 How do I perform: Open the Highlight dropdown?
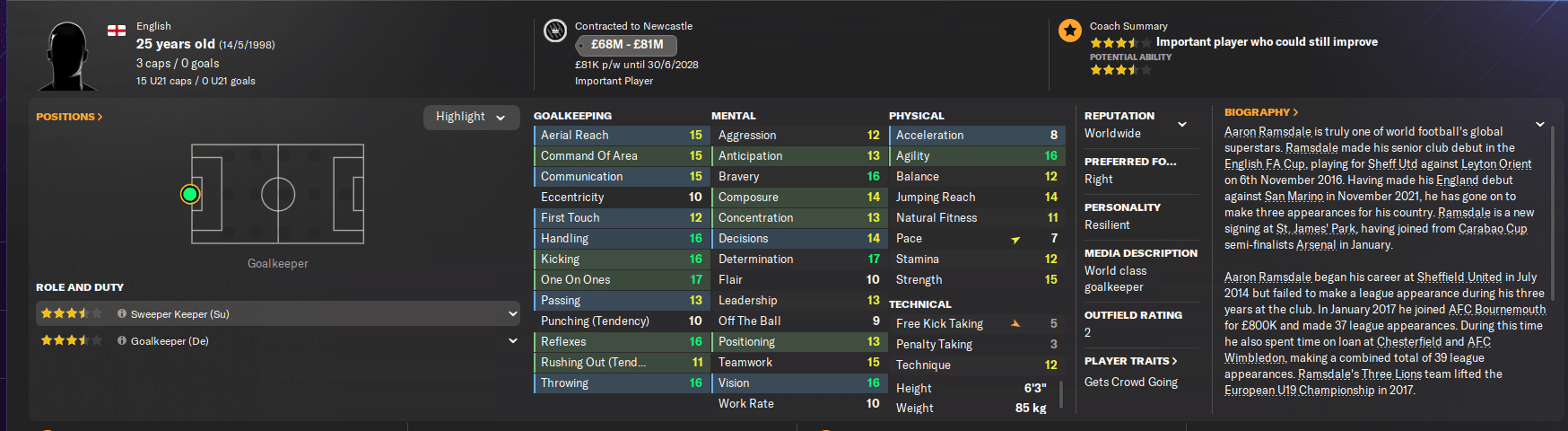[471, 117]
